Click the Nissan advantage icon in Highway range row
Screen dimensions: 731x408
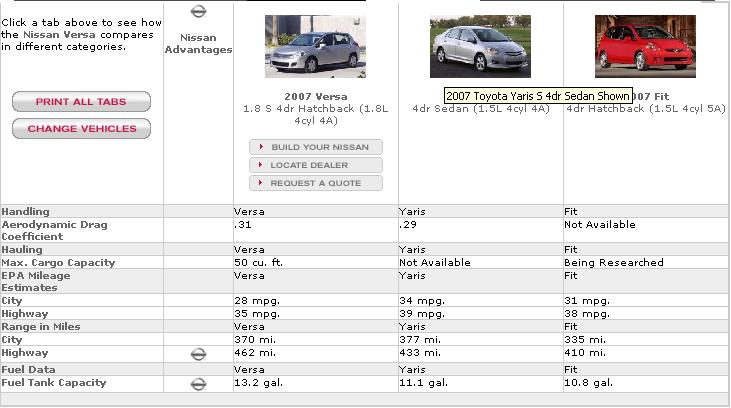point(198,354)
